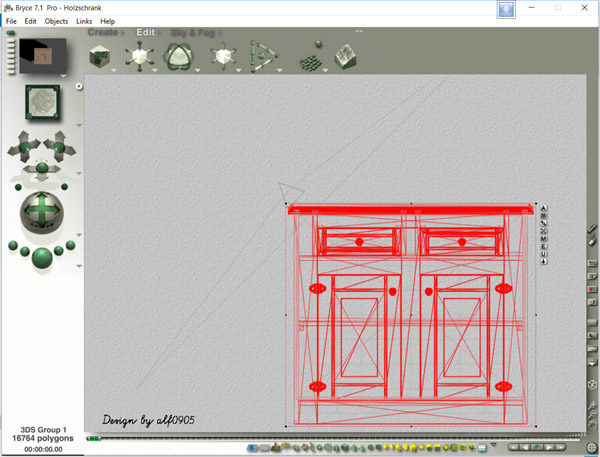Screen dimensions: 600x457
Task: Select the Resize tool in Edit palette
Action: 140,57
